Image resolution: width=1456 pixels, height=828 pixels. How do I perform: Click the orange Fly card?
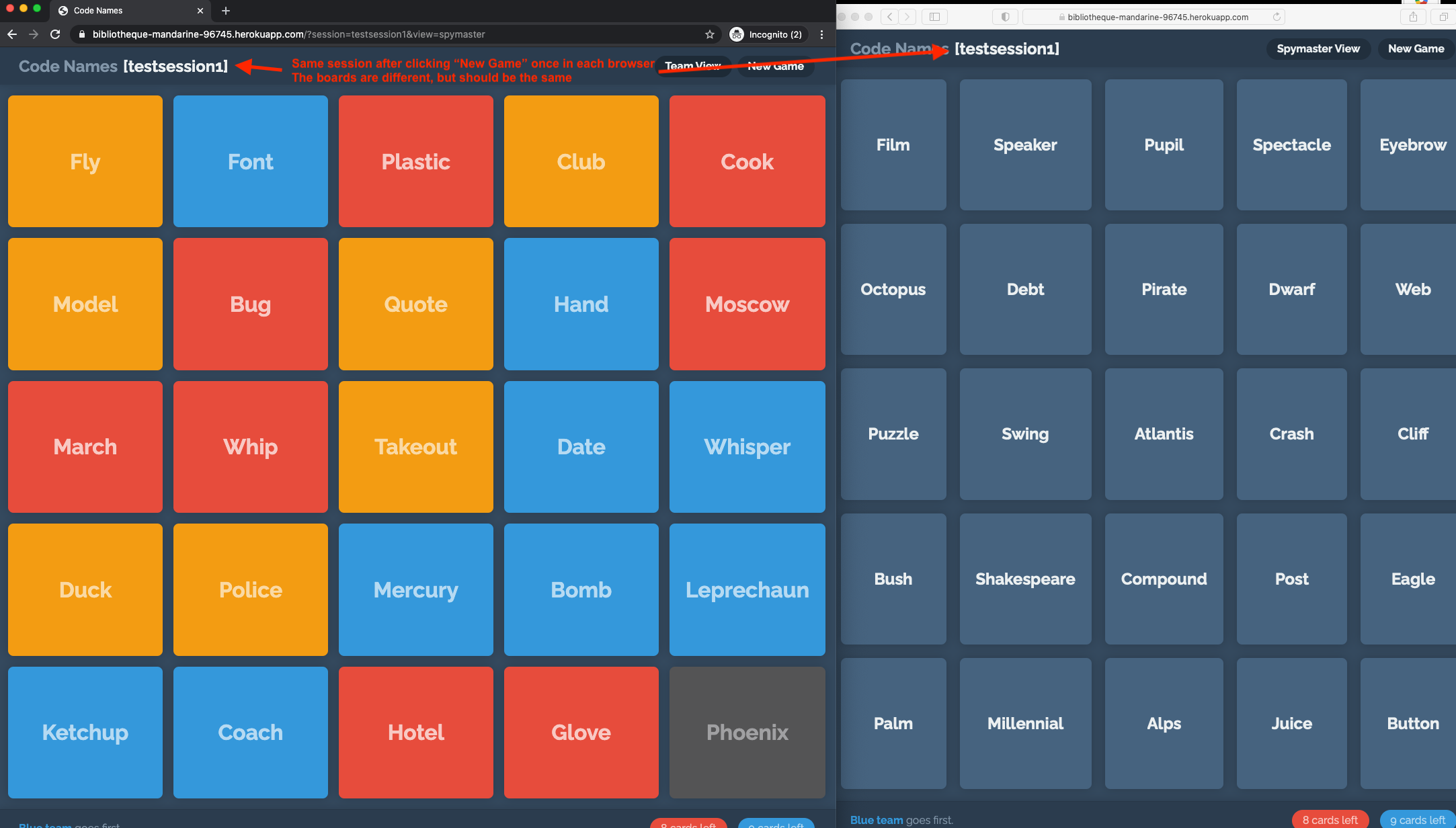pyautogui.click(x=85, y=161)
